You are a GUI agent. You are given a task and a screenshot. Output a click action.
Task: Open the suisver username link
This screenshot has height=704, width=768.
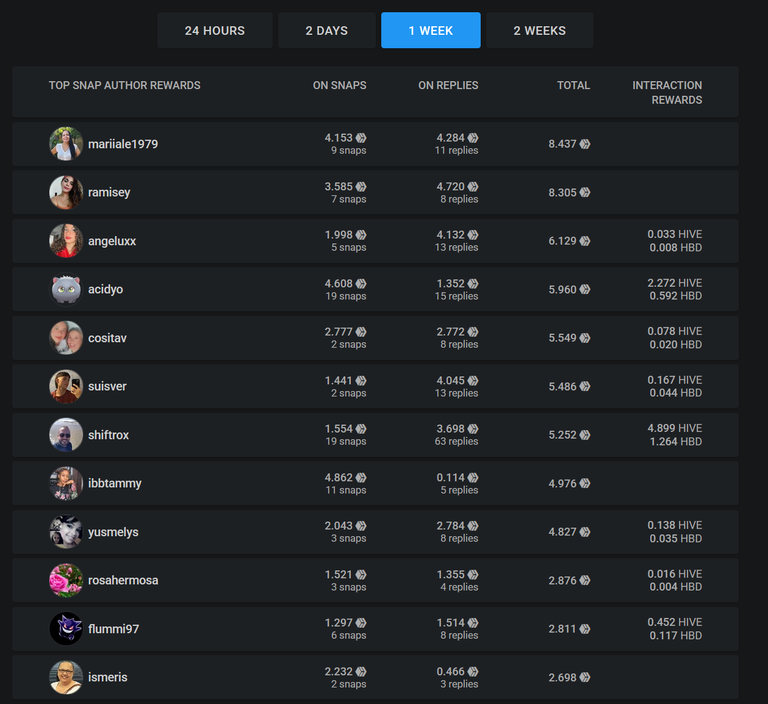(107, 387)
